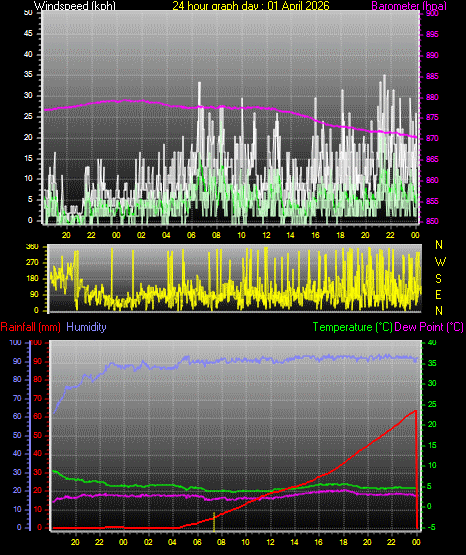
Task: Click the Rainfall (mm) legend label
Action: pos(30,327)
